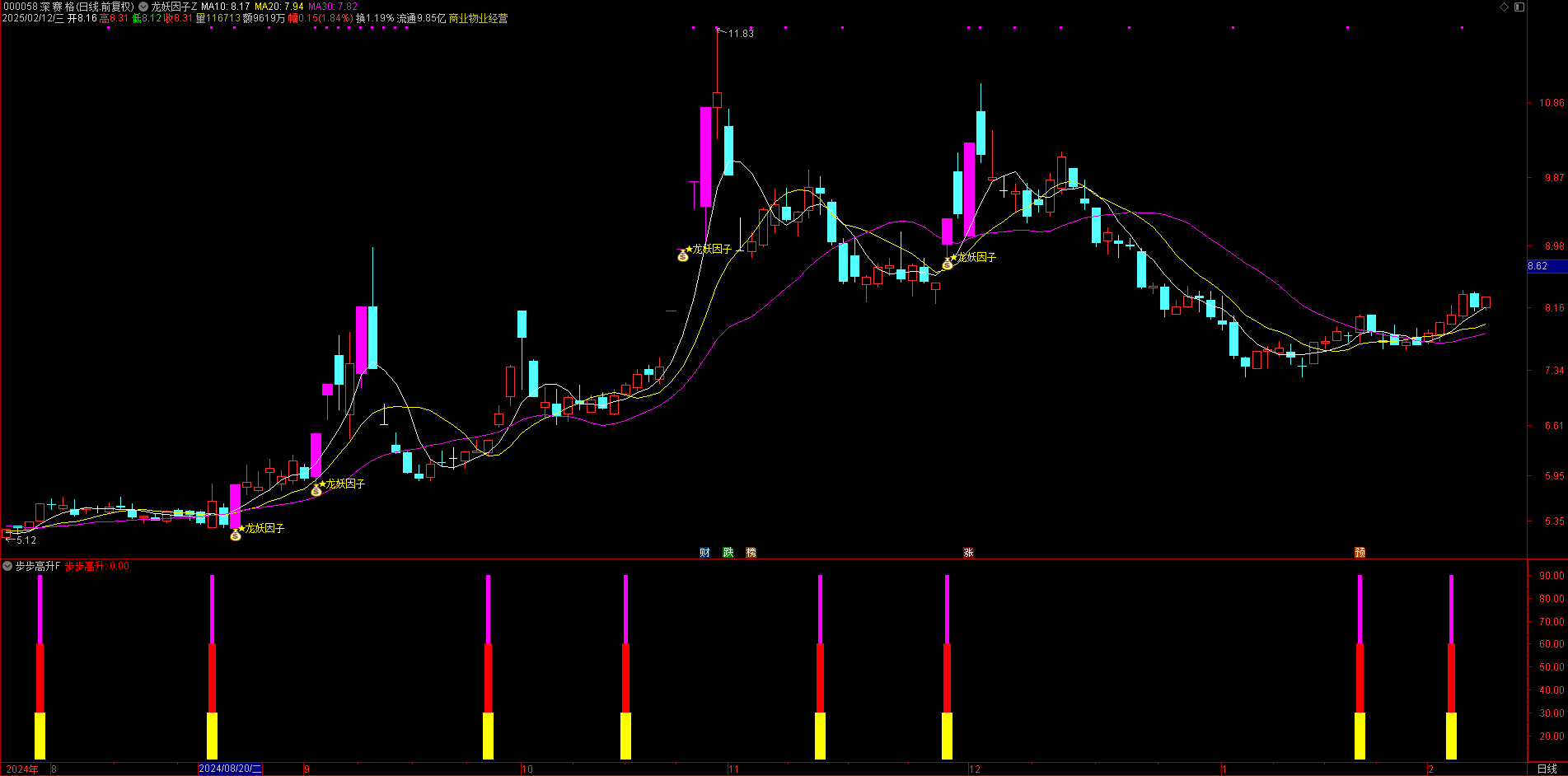Click the volume value 量116713

click(218, 18)
